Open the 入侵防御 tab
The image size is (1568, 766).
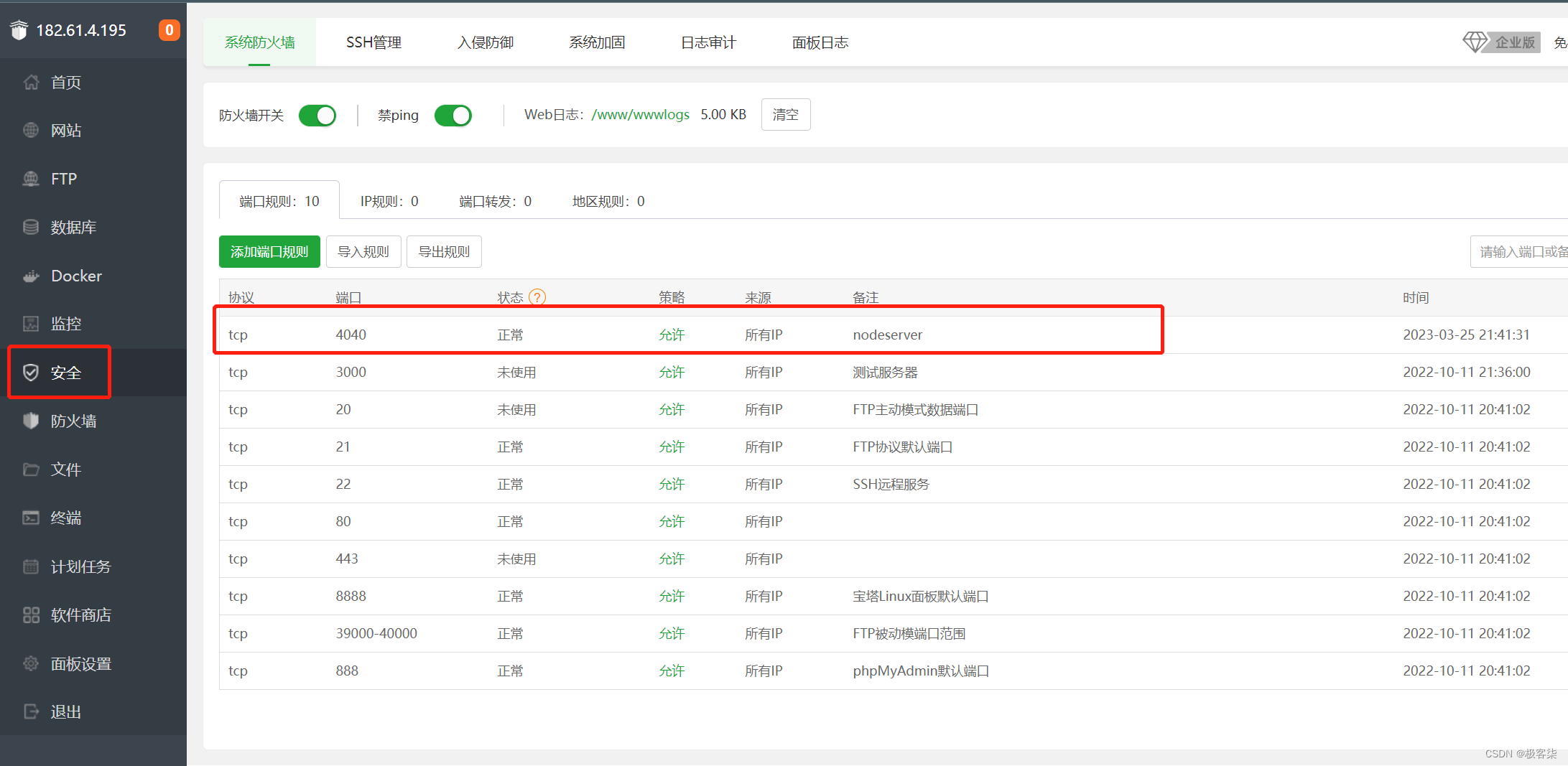pyautogui.click(x=486, y=42)
